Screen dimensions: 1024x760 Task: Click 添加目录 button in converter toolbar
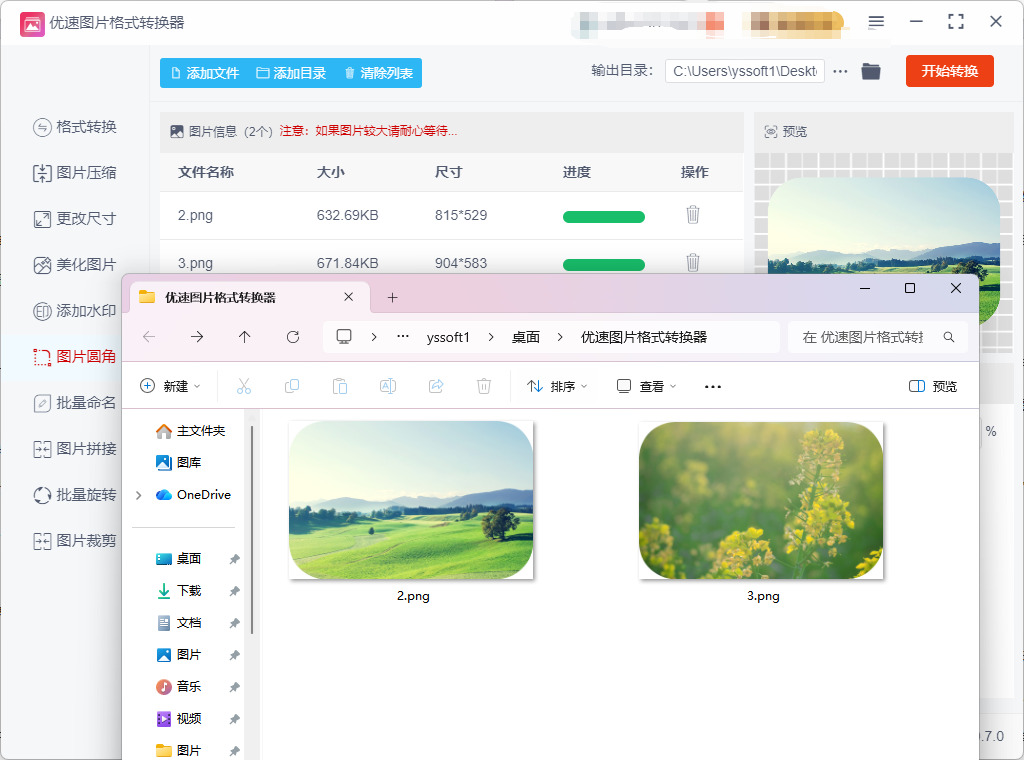click(x=291, y=73)
